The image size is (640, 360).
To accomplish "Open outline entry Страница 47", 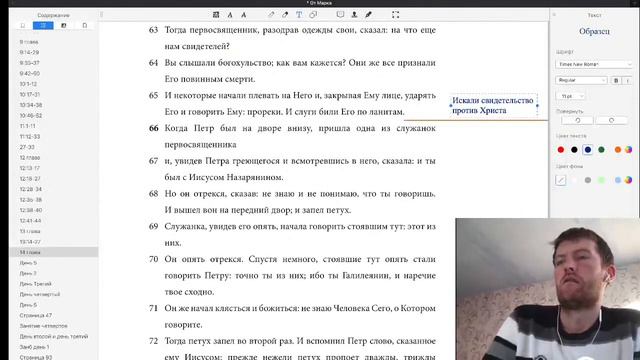I will [x=36, y=315].
